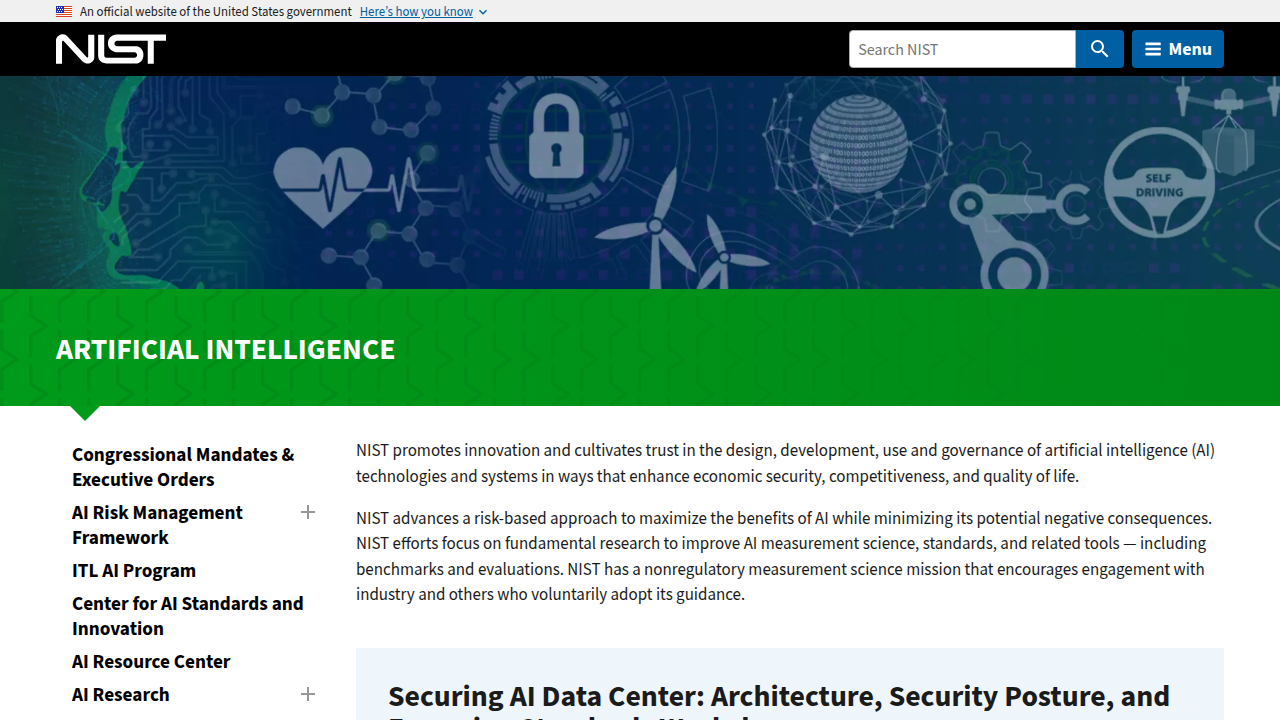Open AI Risk Management Framework page
Screen dimensions: 1280x720
[x=157, y=525]
